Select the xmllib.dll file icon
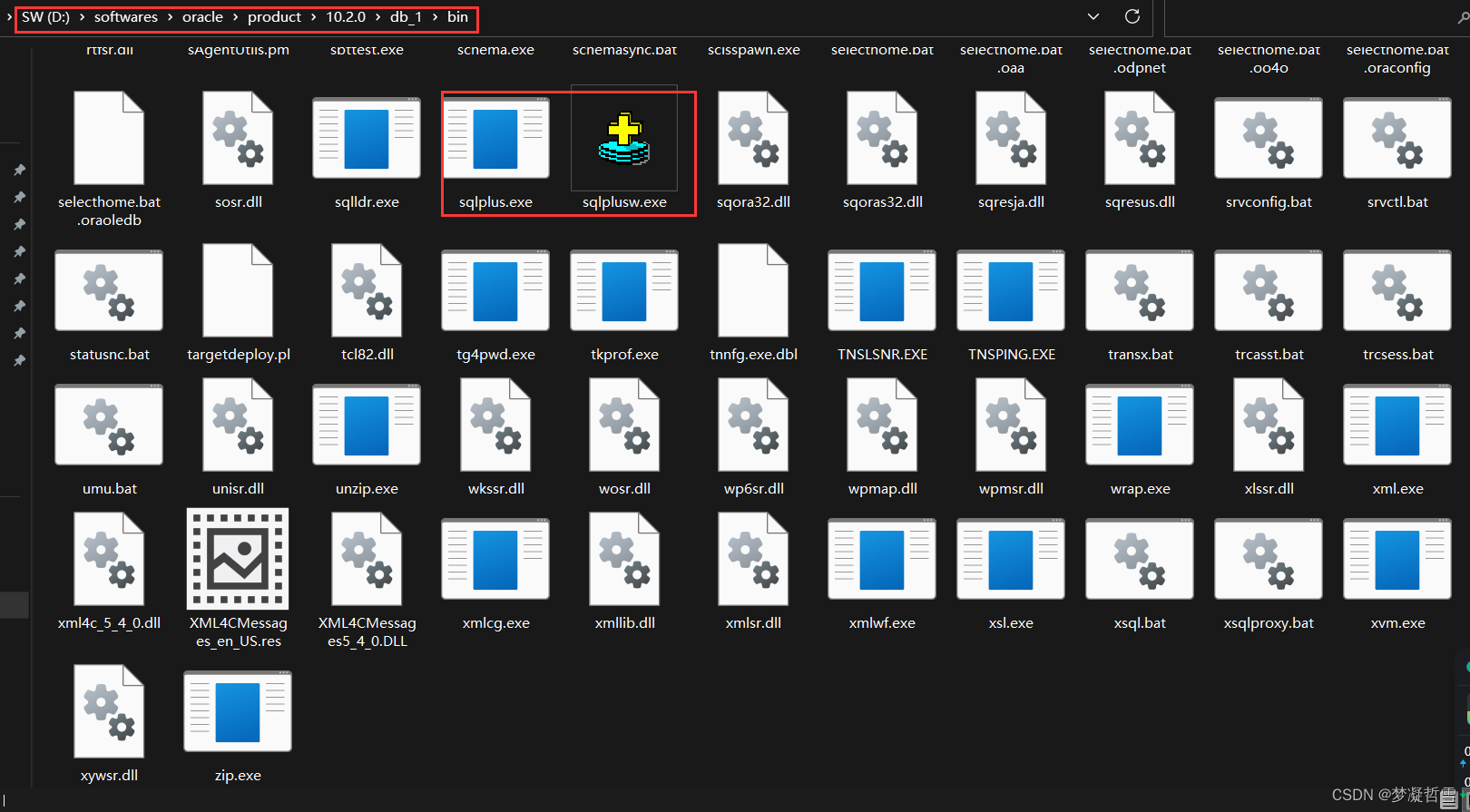Screen dimensions: 1470x812 tap(624, 560)
